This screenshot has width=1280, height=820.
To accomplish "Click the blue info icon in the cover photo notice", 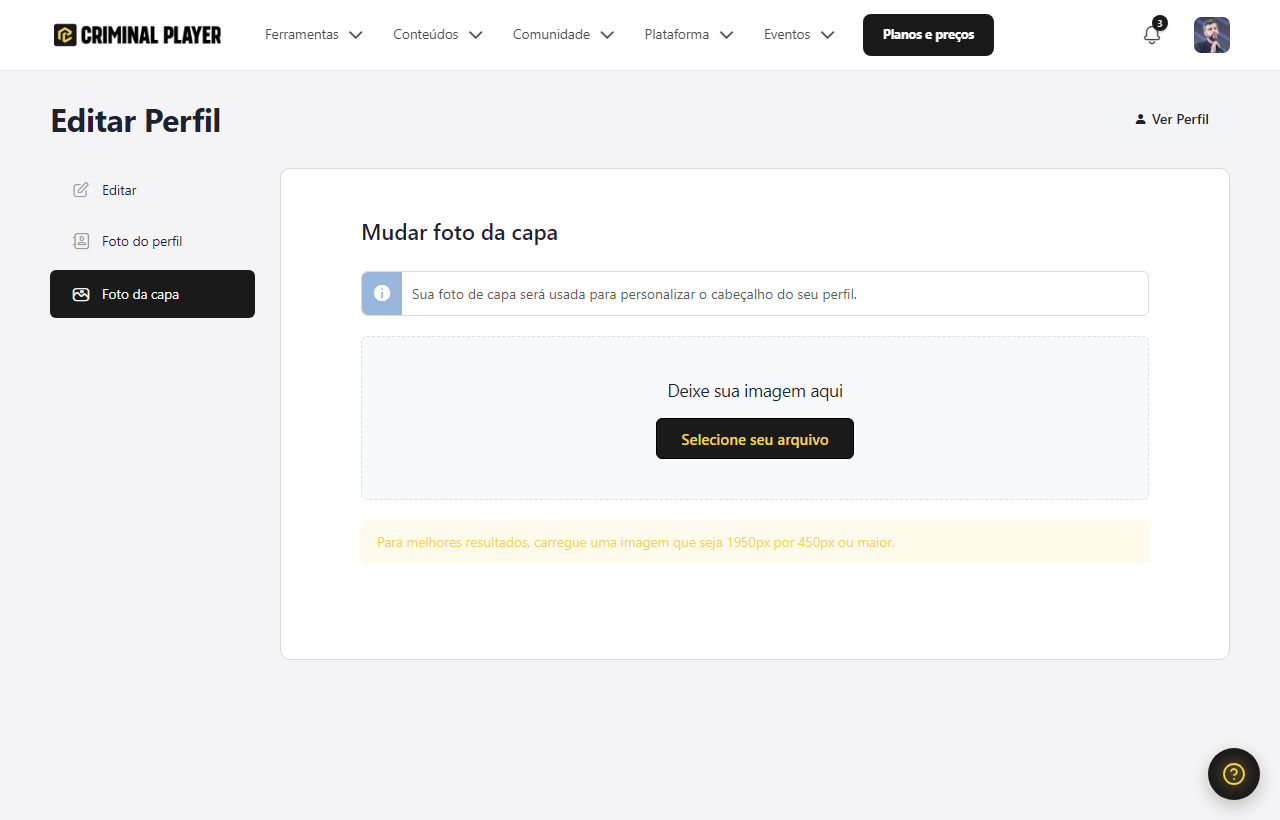I will click(382, 293).
